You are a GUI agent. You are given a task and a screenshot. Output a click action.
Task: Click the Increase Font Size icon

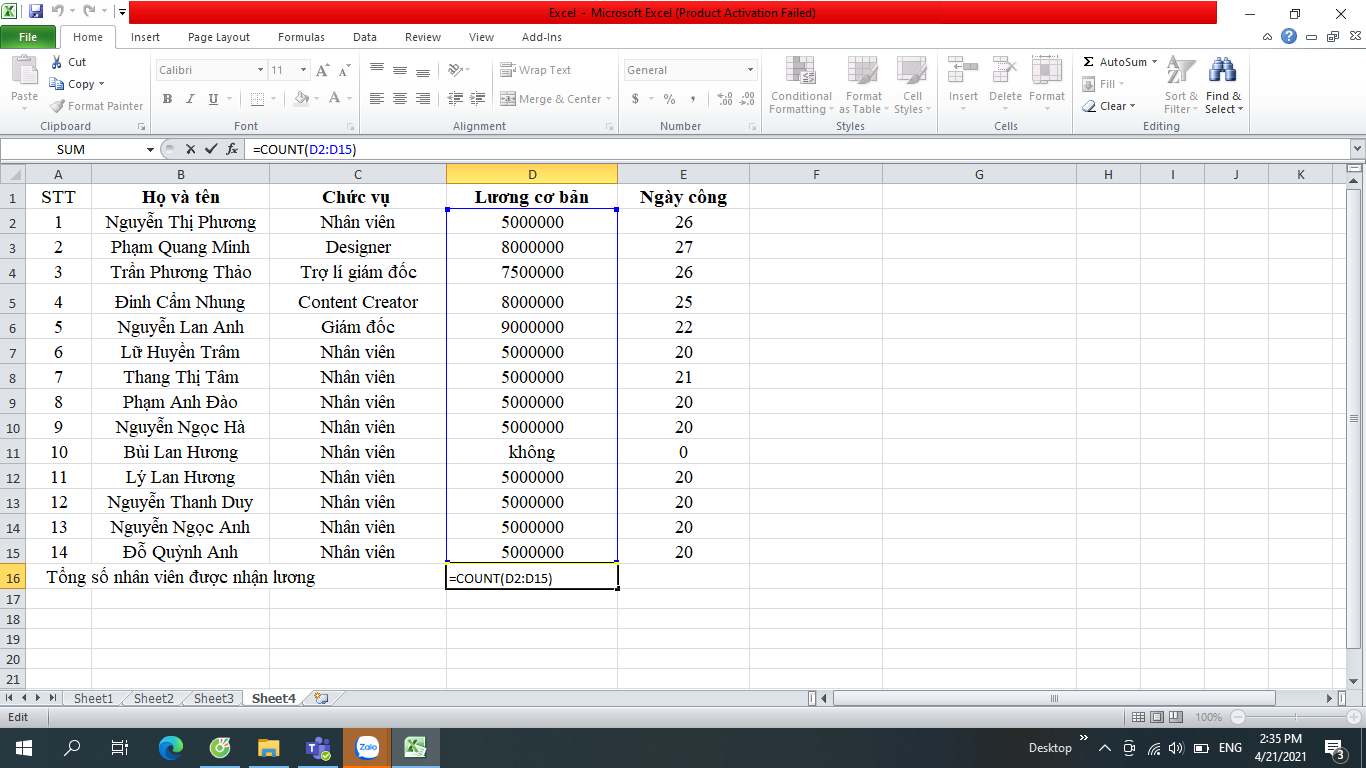point(322,70)
